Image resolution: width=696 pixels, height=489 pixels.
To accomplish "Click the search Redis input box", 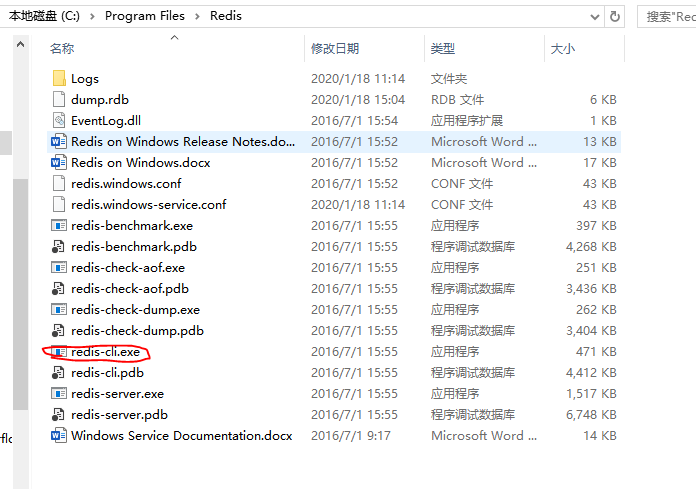I will click(x=667, y=17).
